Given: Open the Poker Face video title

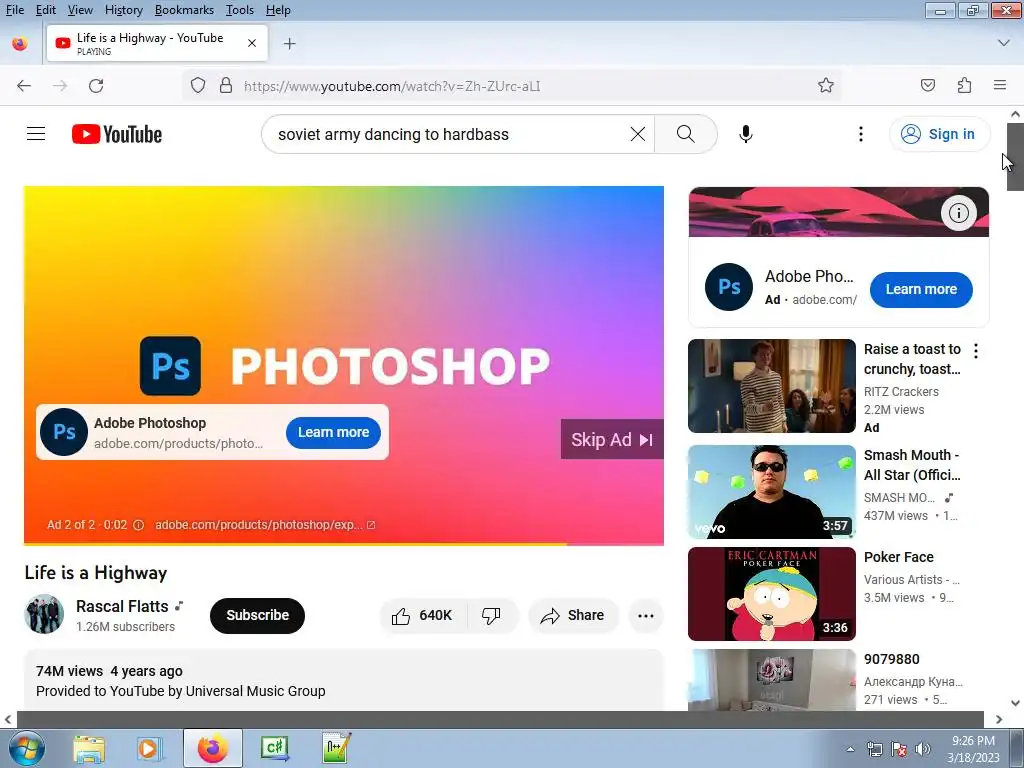Looking at the screenshot, I should click(x=899, y=557).
